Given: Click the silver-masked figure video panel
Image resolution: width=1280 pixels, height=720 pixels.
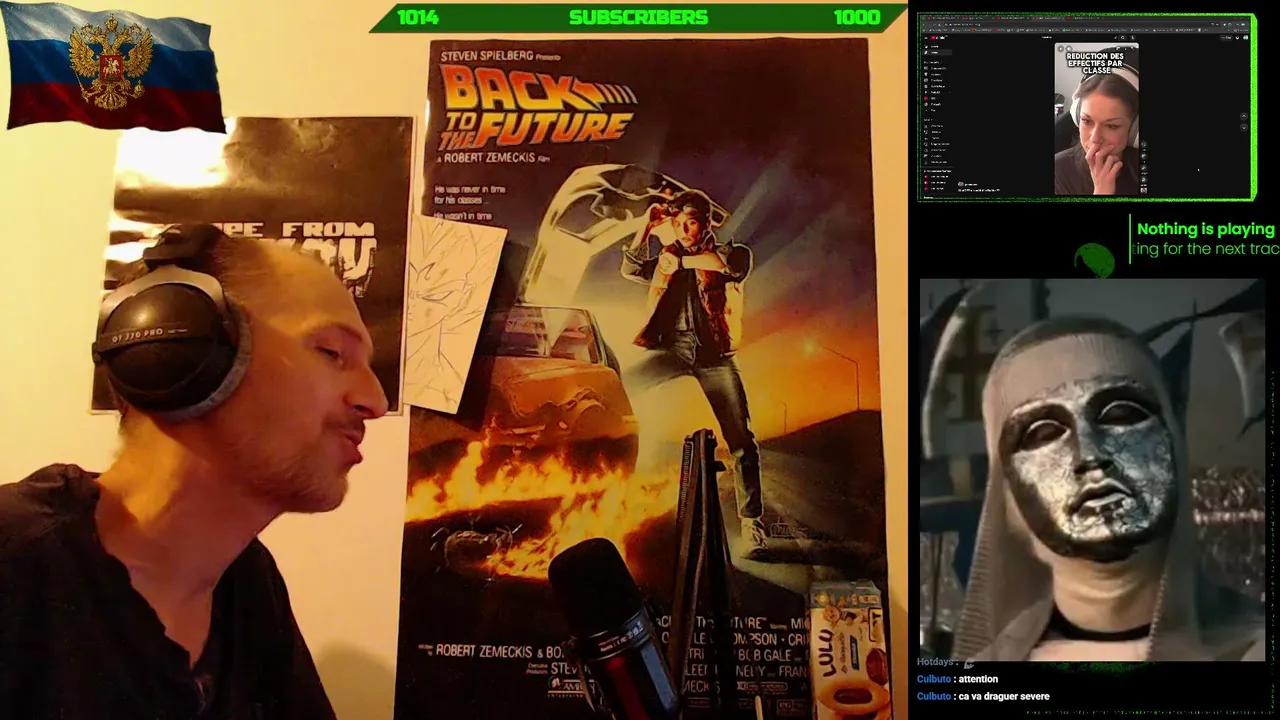Looking at the screenshot, I should 1092,469.
